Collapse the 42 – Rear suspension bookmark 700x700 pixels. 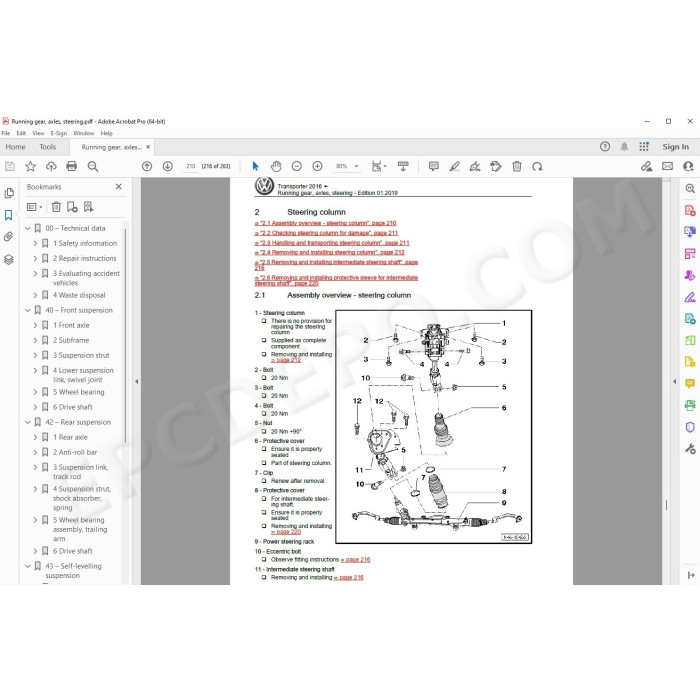28,422
